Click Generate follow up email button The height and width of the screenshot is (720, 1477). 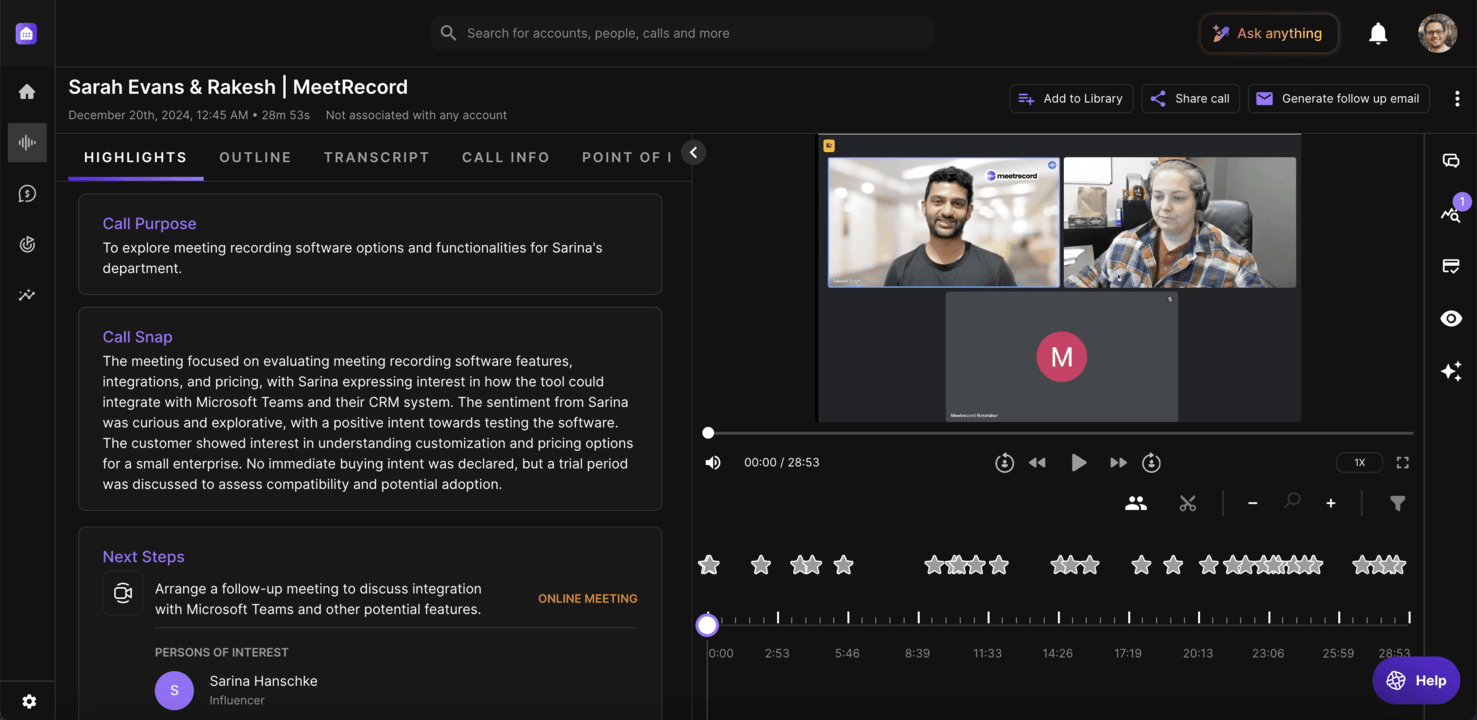1338,99
